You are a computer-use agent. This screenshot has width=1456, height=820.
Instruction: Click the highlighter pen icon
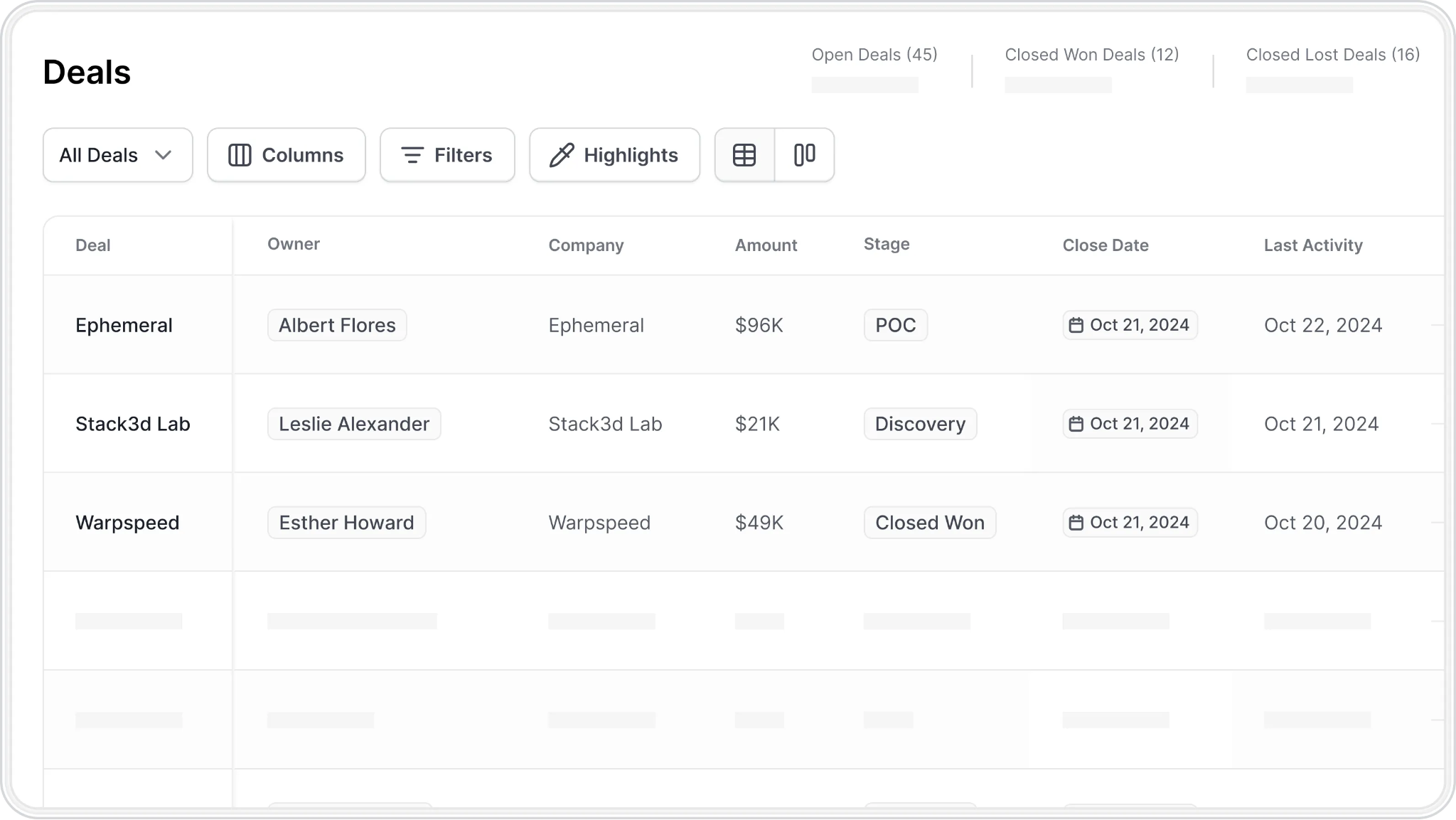pos(562,155)
